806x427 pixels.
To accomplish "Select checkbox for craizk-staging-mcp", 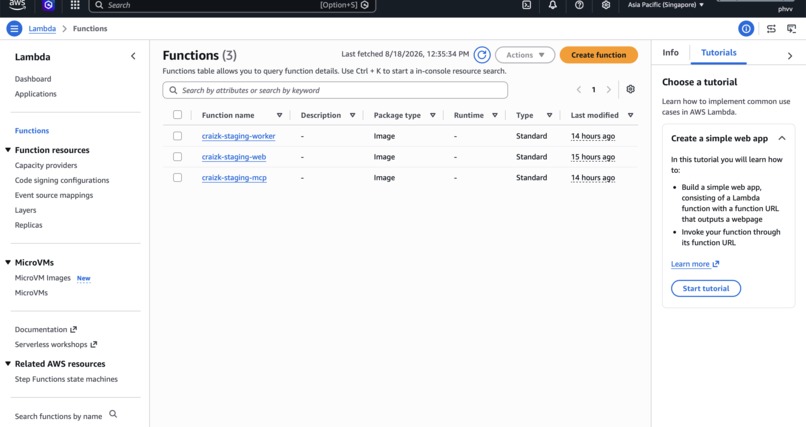I will coord(177,178).
